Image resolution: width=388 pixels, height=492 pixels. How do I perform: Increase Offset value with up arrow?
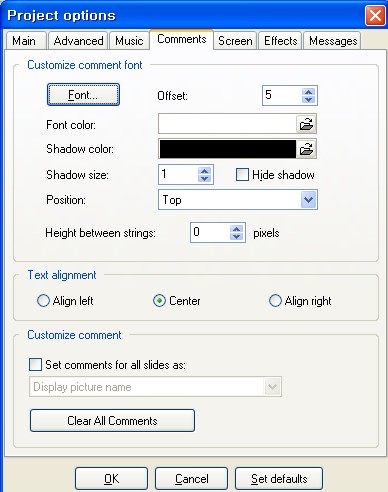point(309,92)
